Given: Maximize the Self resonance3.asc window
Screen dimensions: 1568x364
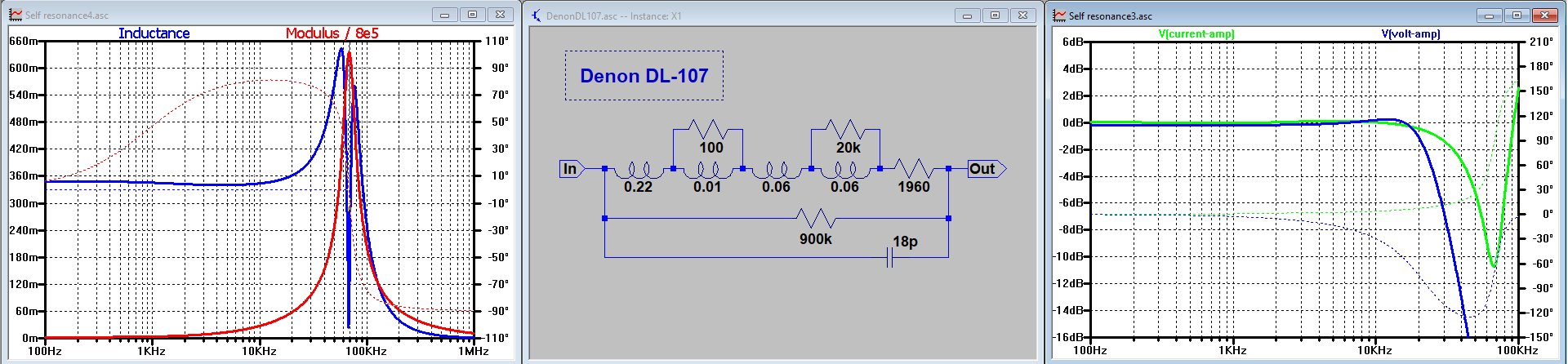Looking at the screenshot, I should point(1517,16).
